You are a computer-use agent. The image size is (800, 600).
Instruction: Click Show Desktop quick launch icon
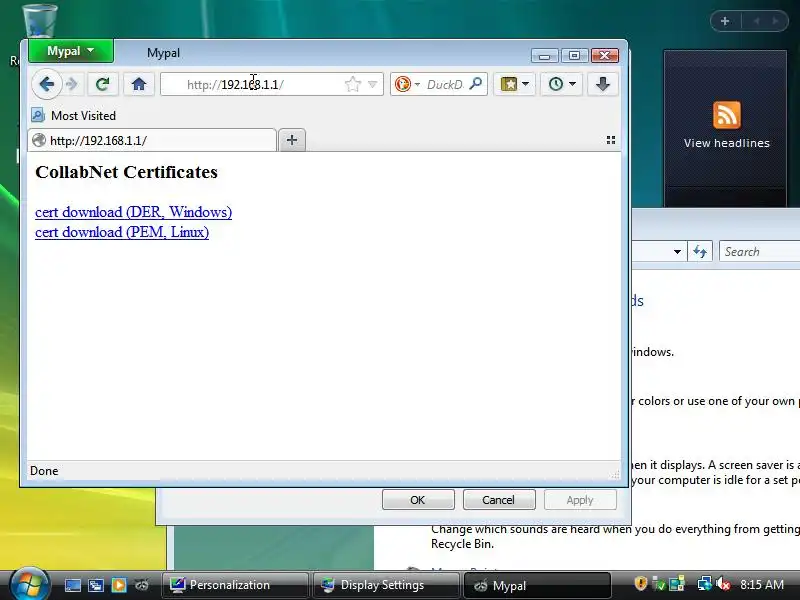click(x=72, y=585)
